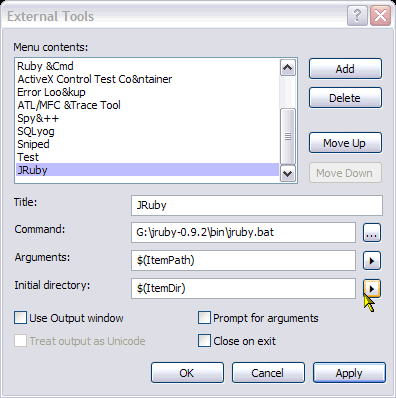Toggle Close on exit checkbox

pyautogui.click(x=204, y=341)
